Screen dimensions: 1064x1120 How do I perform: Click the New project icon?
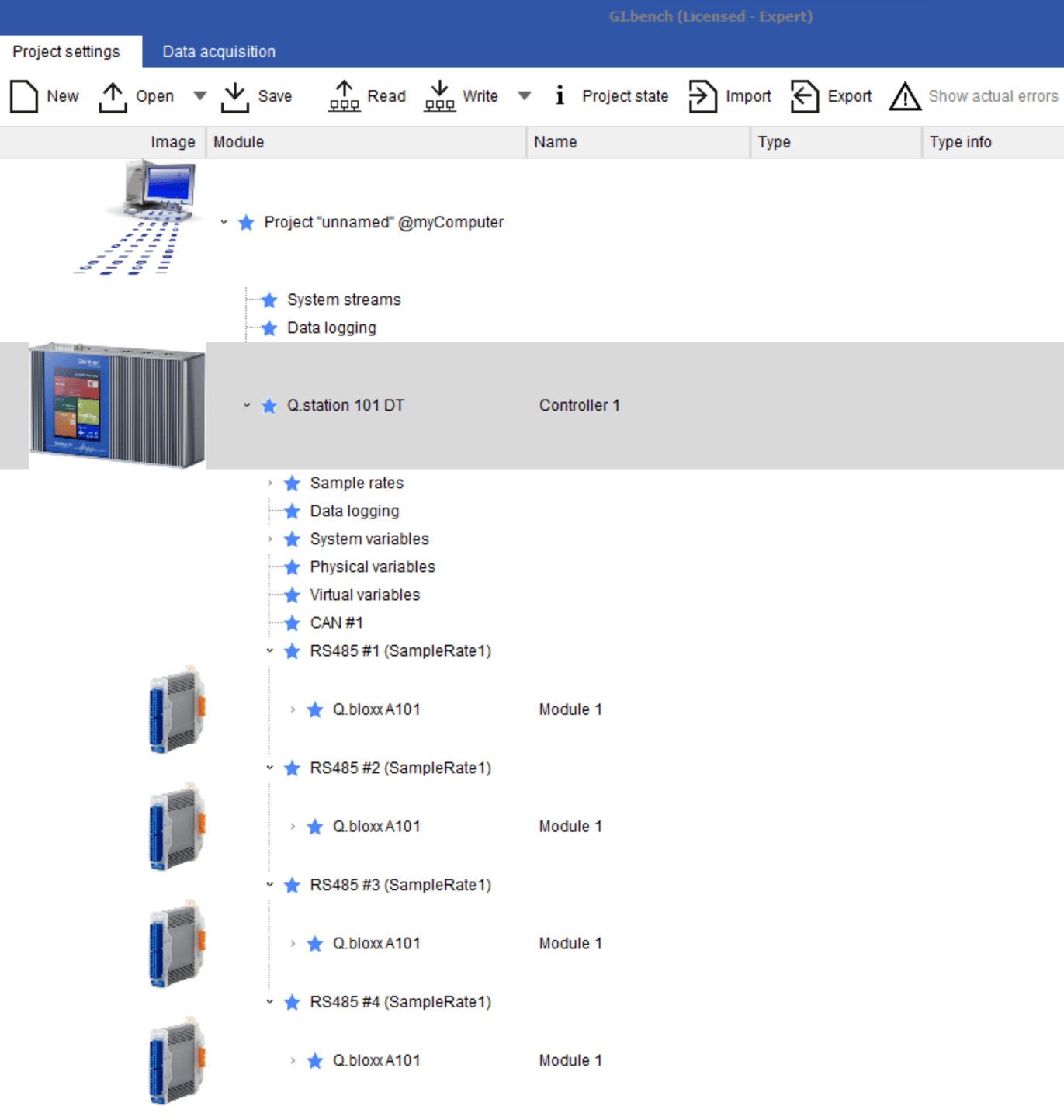[24, 96]
